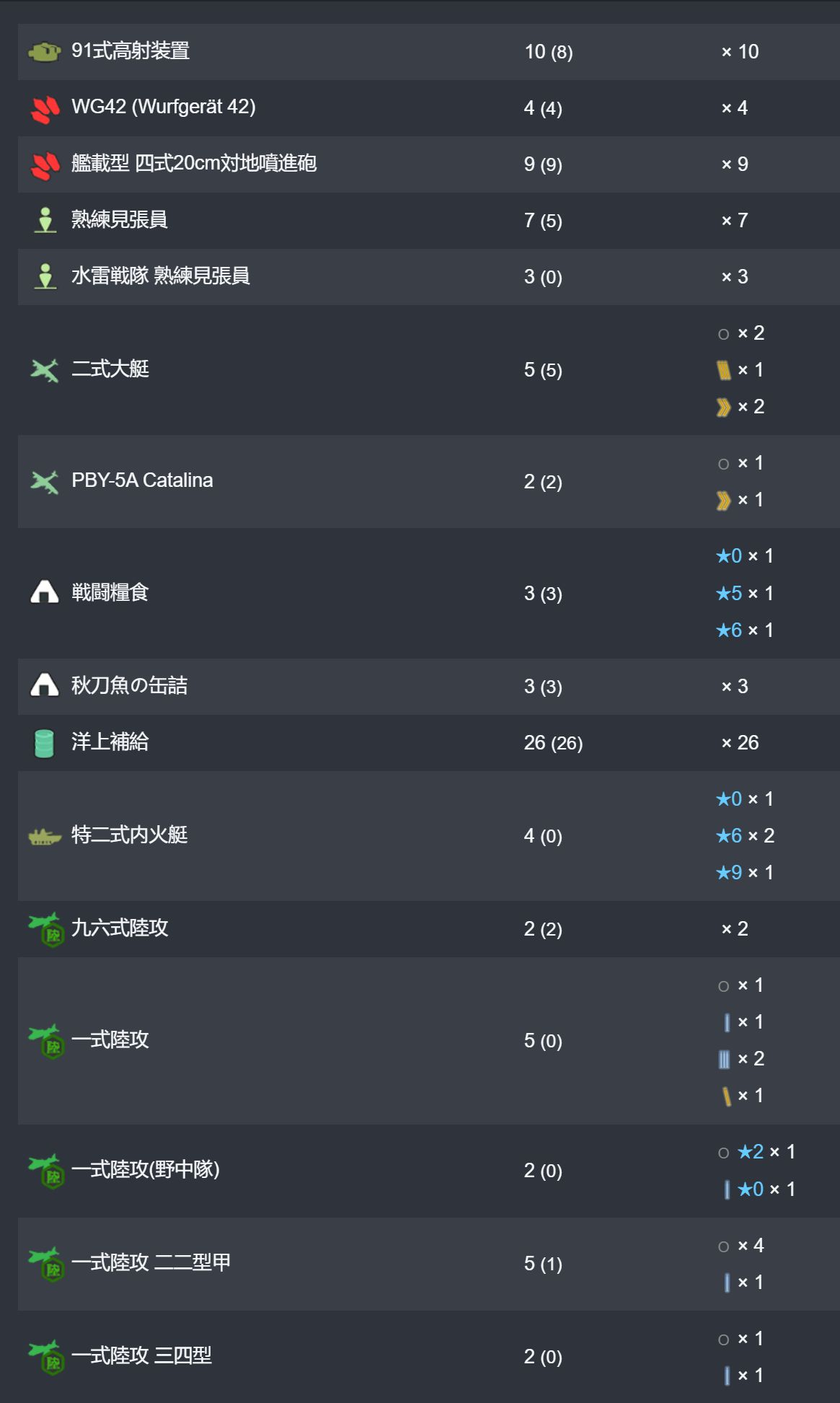Click the PBY-5A Catalina icon

click(x=45, y=482)
